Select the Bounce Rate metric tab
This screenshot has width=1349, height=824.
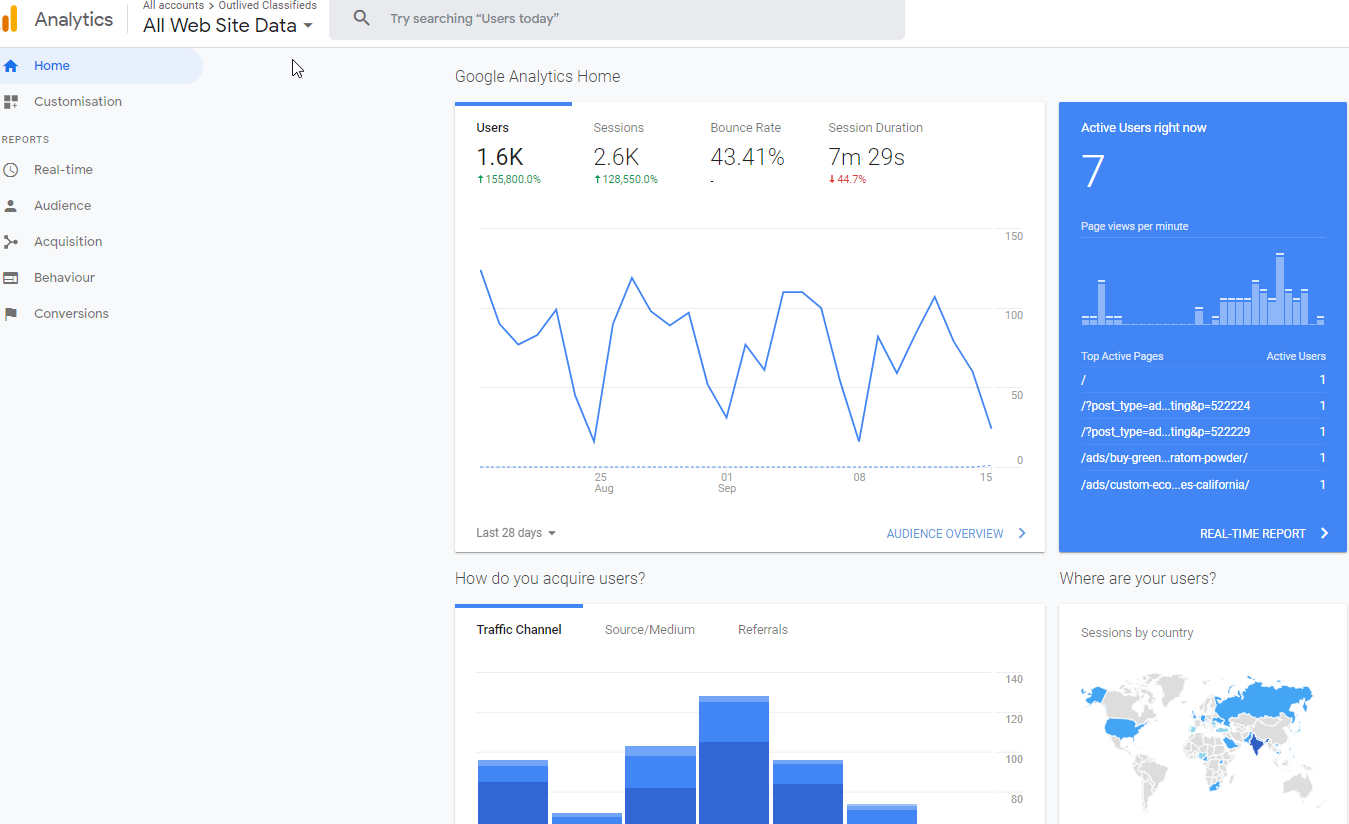point(746,152)
